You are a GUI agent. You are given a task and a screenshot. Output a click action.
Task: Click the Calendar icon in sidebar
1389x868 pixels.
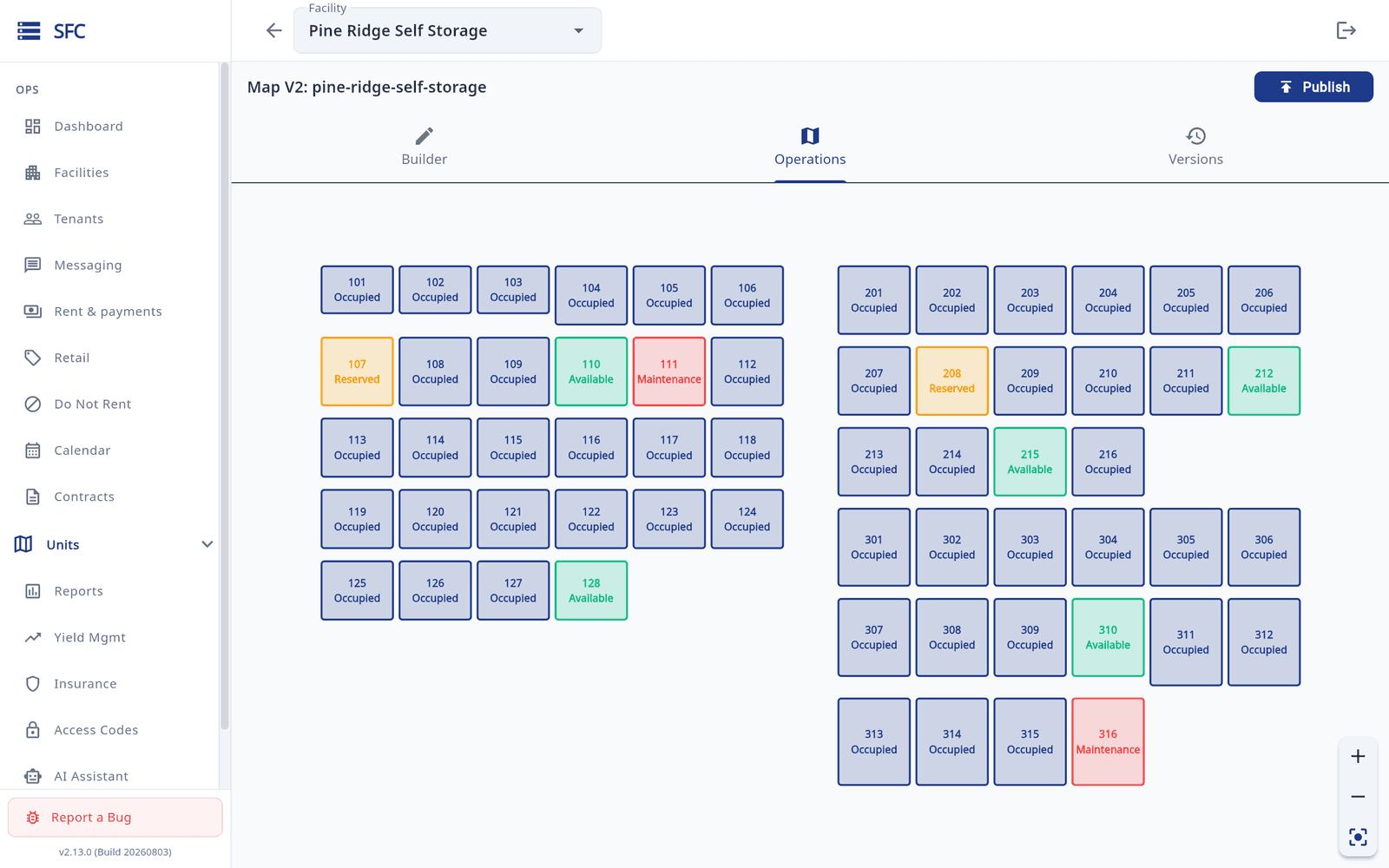click(33, 450)
